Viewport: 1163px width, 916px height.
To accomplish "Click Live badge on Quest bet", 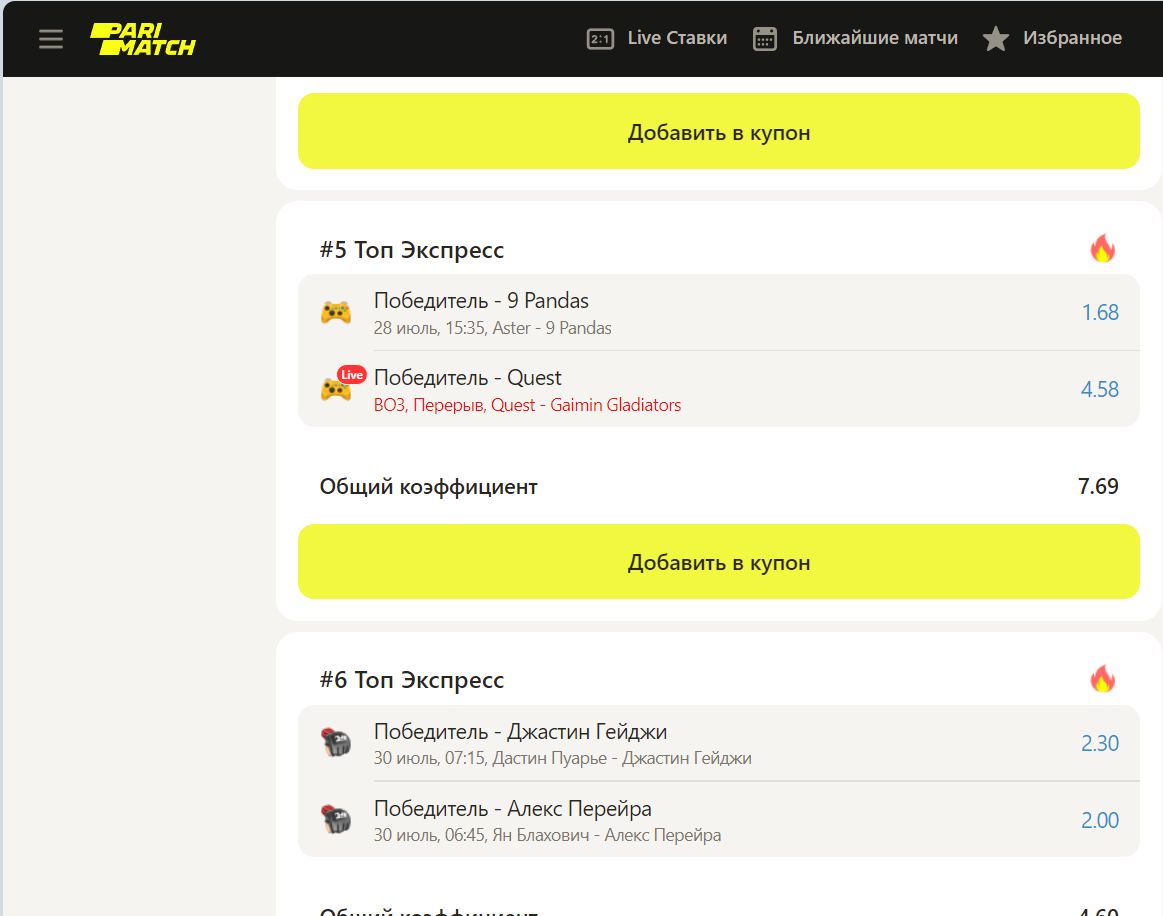I will (x=352, y=375).
